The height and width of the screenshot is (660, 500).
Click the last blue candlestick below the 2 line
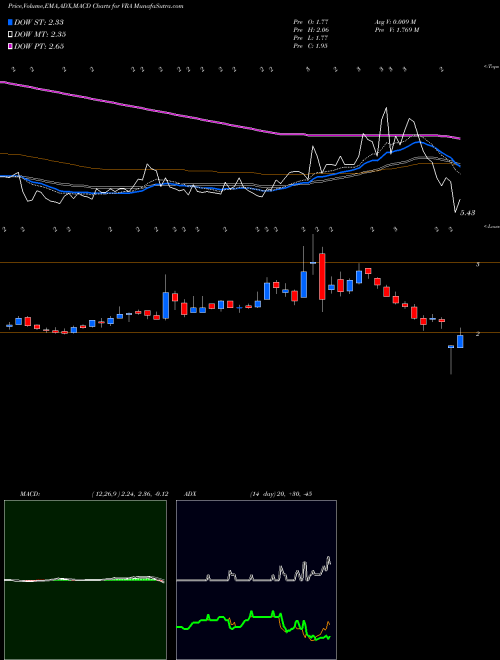[x=460, y=341]
